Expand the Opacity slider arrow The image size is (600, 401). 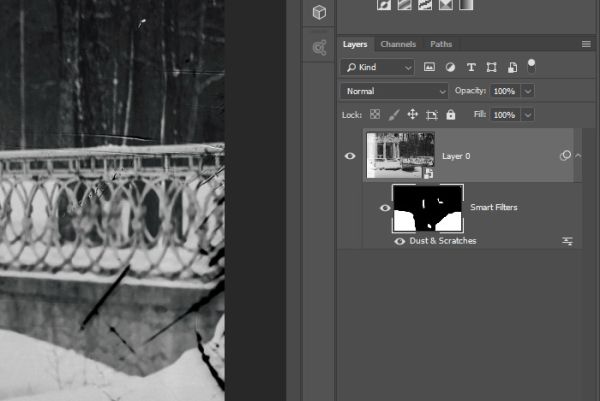[x=528, y=91]
